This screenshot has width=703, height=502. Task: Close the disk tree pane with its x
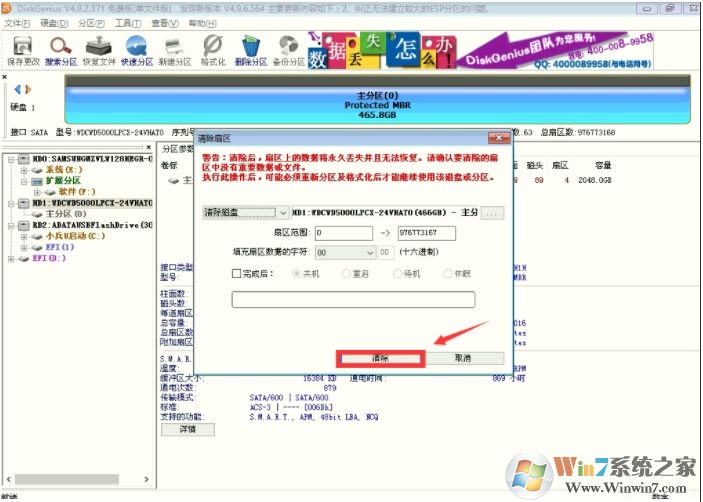pyautogui.click(x=148, y=147)
